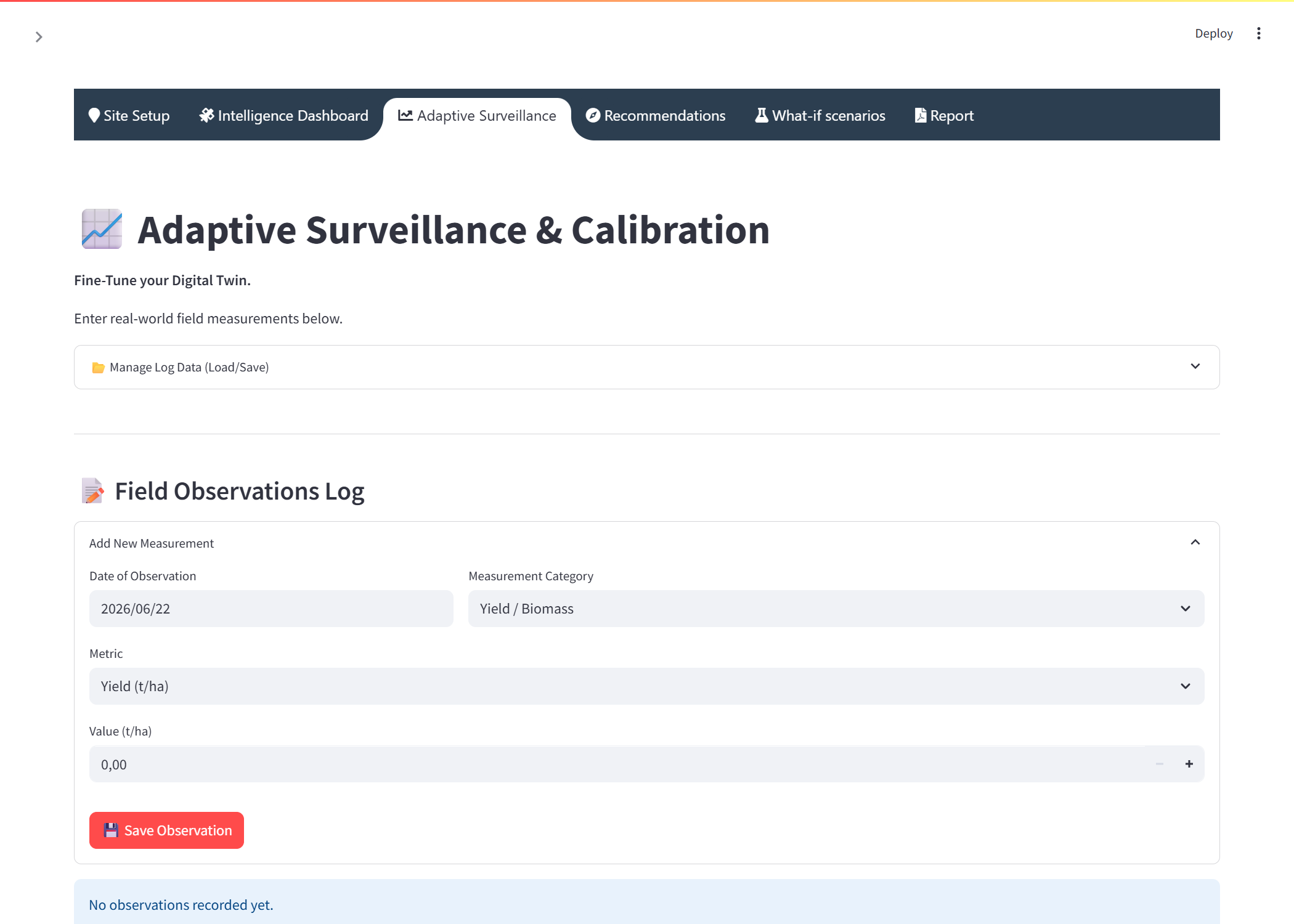Click the Deploy button
Screen dimensions: 1294x924
tap(1213, 33)
